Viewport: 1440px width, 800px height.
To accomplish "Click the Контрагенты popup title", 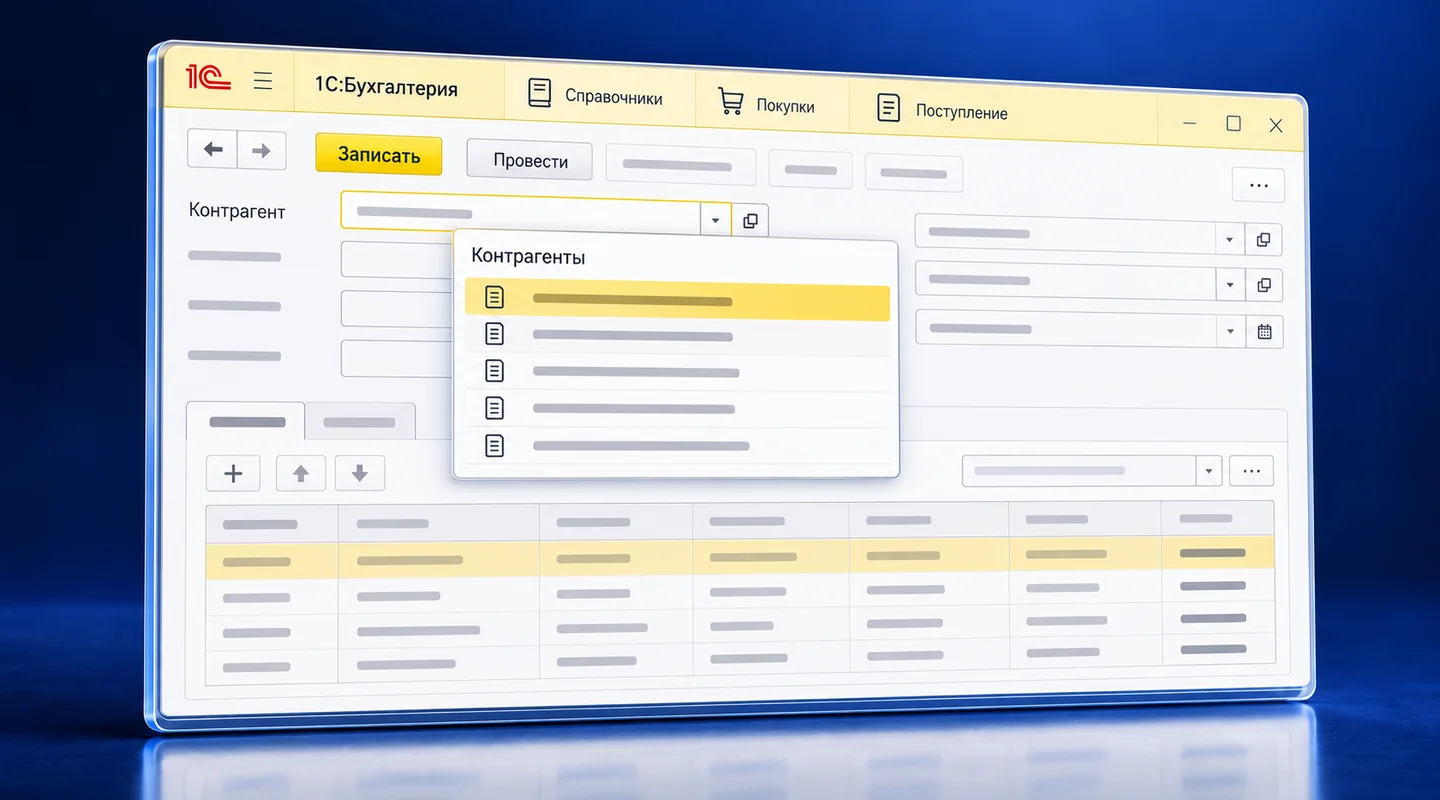I will click(x=528, y=257).
